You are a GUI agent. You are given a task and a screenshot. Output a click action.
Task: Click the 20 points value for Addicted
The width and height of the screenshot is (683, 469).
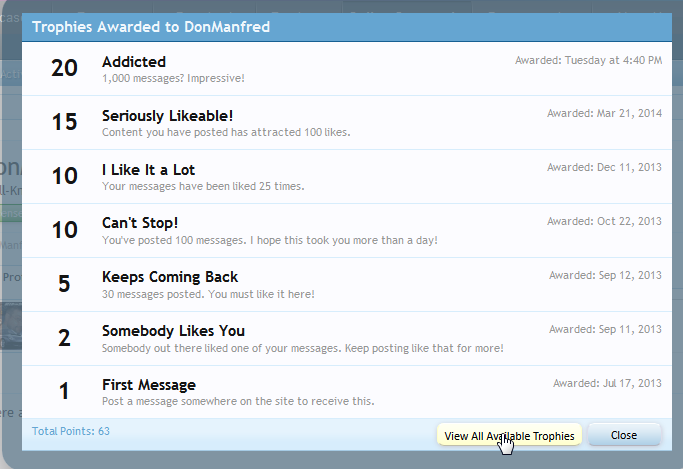(x=64, y=68)
